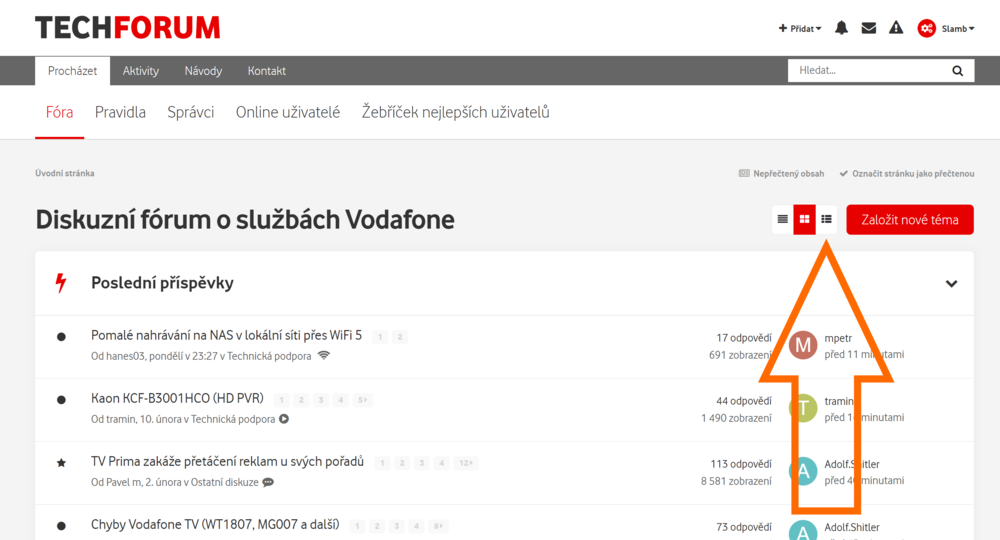This screenshot has width=1000, height=540.
Task: Click the unread dot beside Kaon KCF-B3001HCO topic
Action: (61, 400)
